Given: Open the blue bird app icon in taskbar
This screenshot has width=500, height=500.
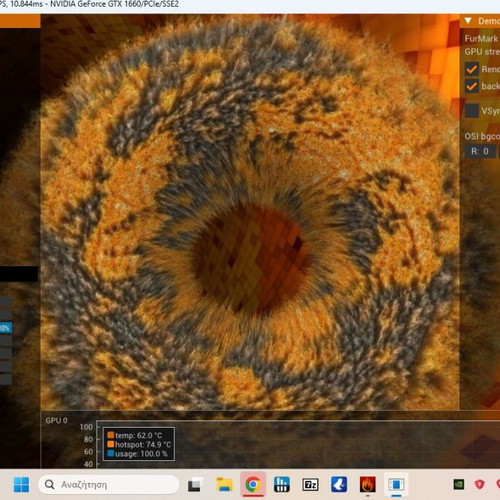Looking at the screenshot, I should [x=339, y=485].
